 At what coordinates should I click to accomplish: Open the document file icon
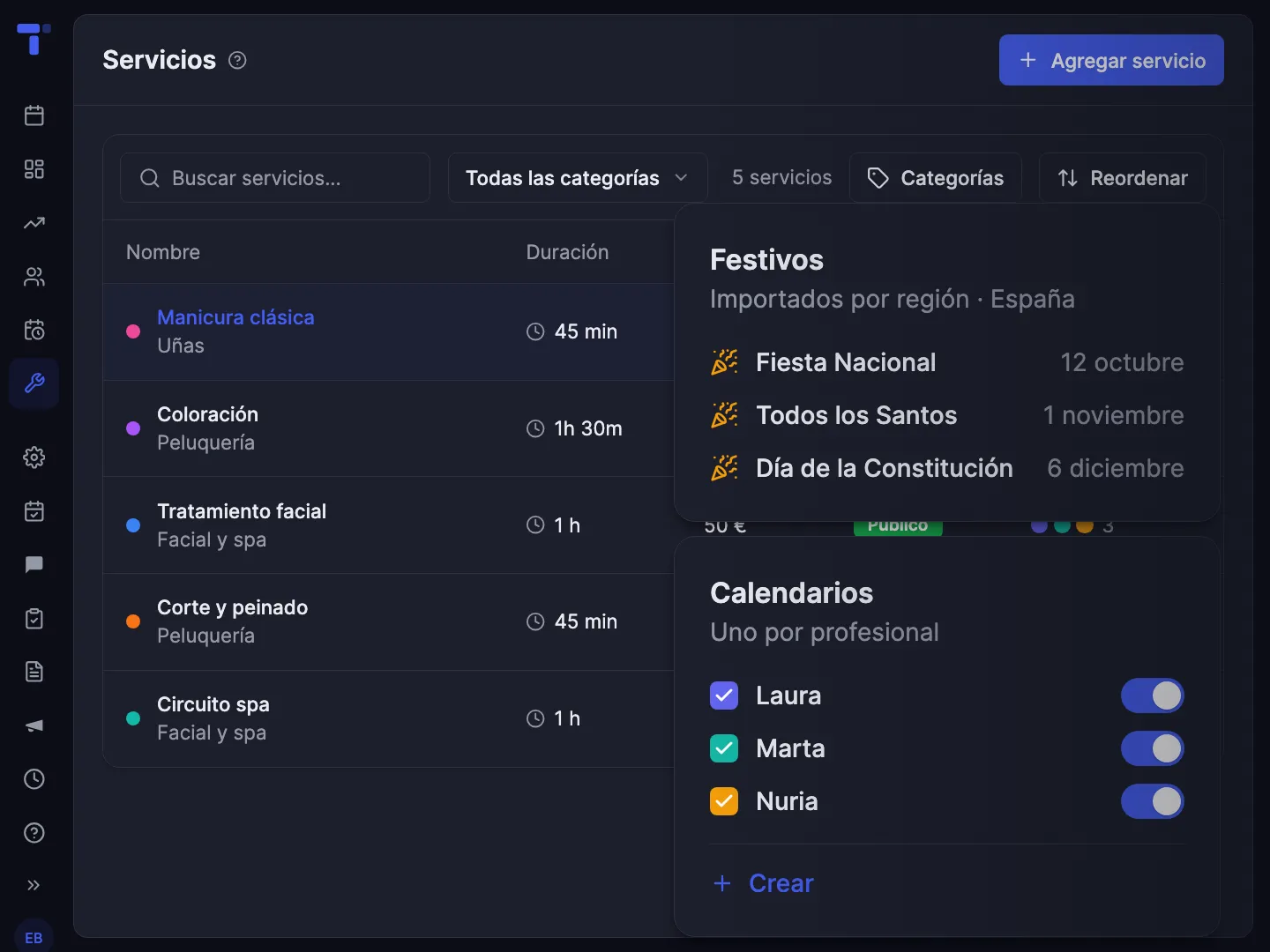pyautogui.click(x=34, y=672)
